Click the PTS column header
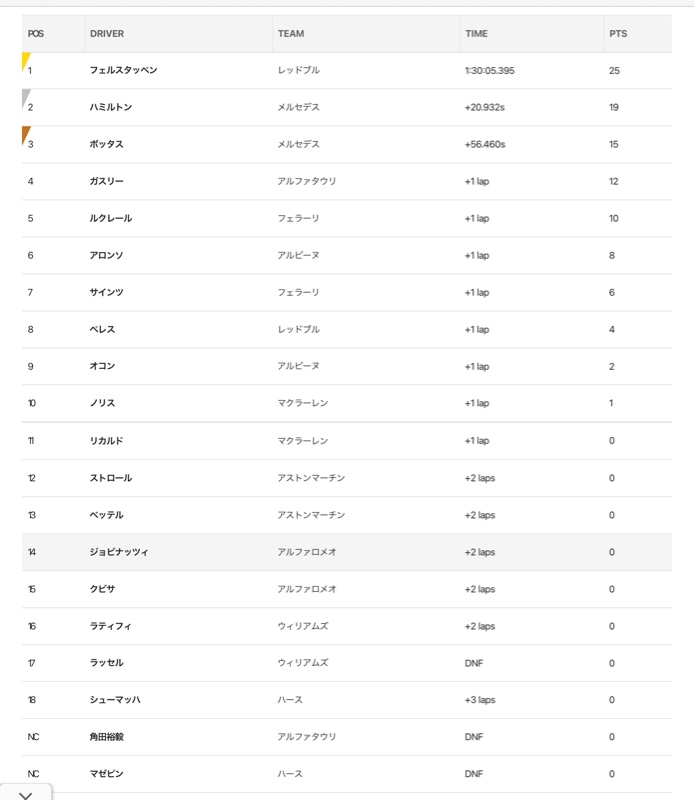This screenshot has width=695, height=800. (618, 34)
